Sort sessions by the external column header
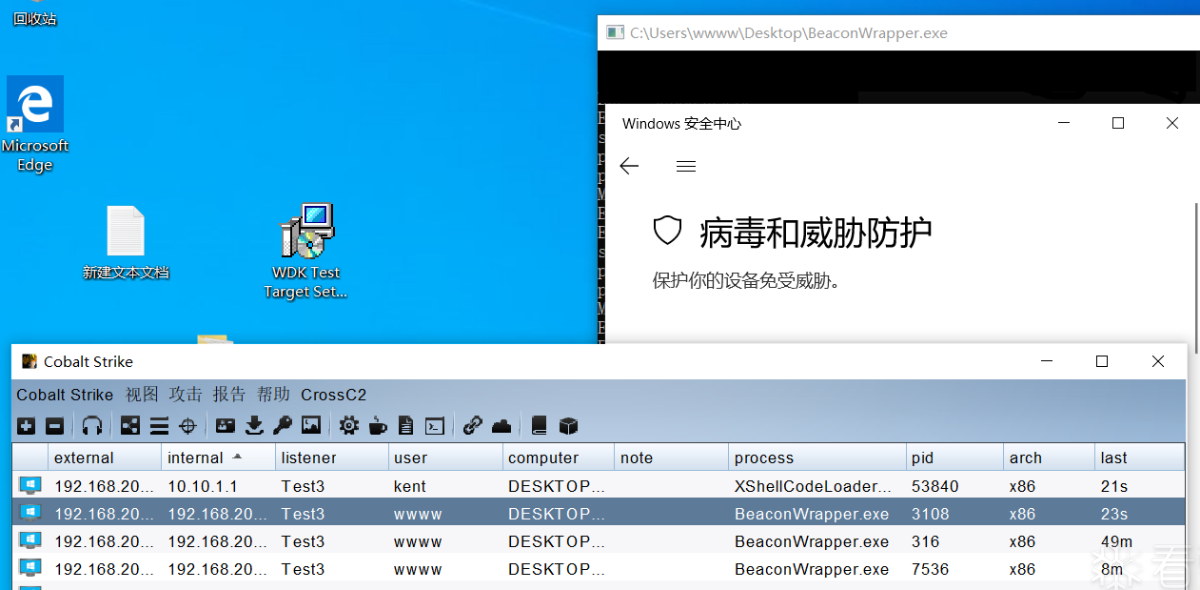1200x590 pixels. (x=105, y=458)
